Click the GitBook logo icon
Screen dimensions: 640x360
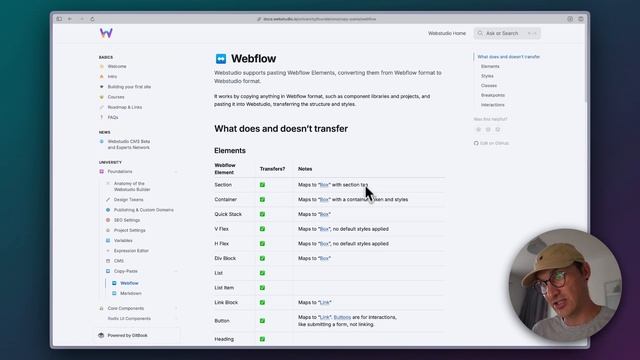(x=101, y=335)
